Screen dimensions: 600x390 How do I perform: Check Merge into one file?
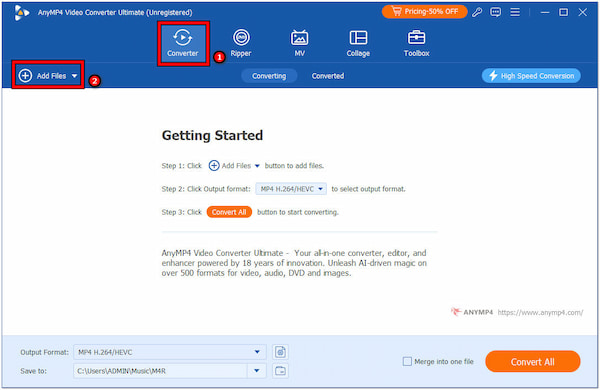coord(407,361)
